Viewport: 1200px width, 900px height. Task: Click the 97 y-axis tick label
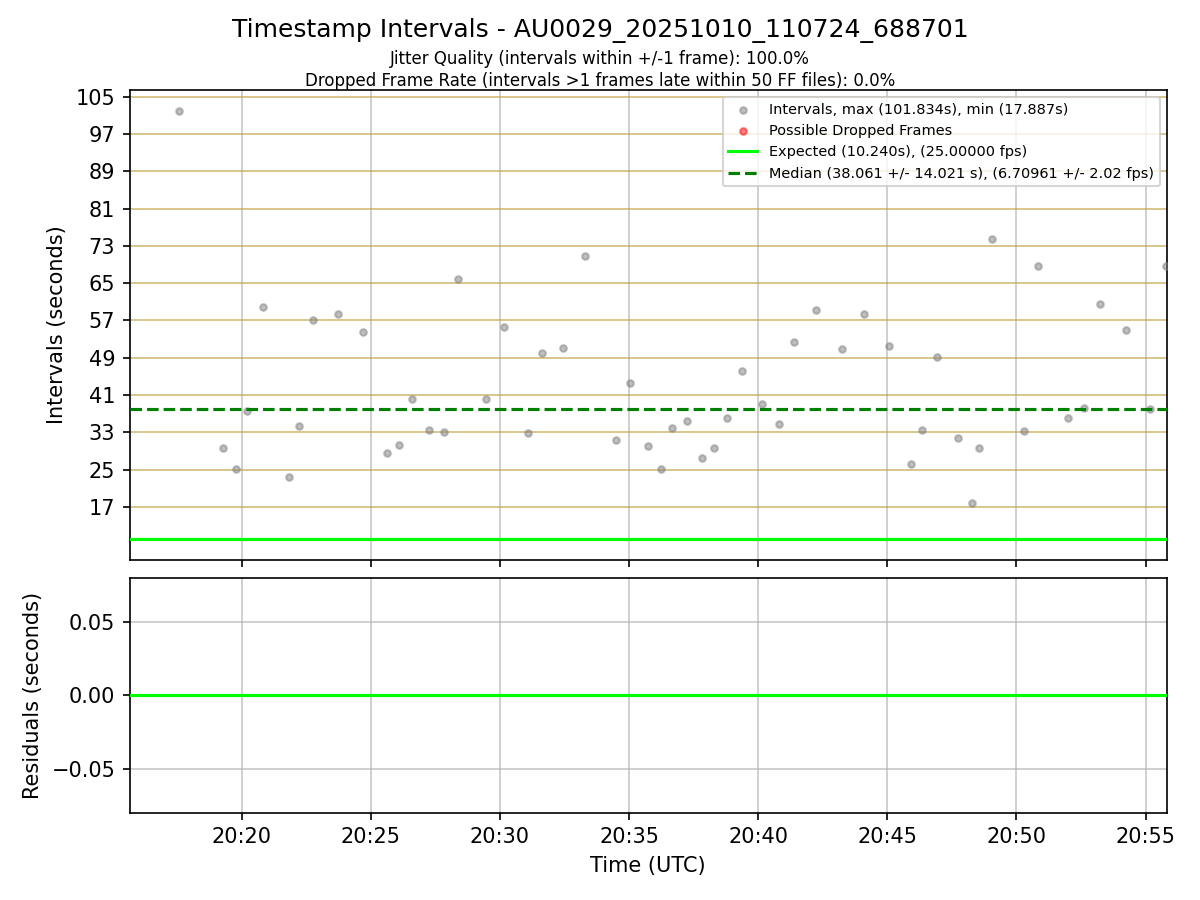[x=104, y=134]
